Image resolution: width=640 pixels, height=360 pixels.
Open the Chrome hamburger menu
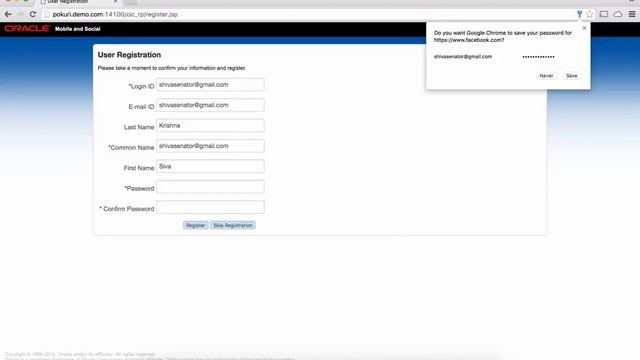(x=632, y=14)
